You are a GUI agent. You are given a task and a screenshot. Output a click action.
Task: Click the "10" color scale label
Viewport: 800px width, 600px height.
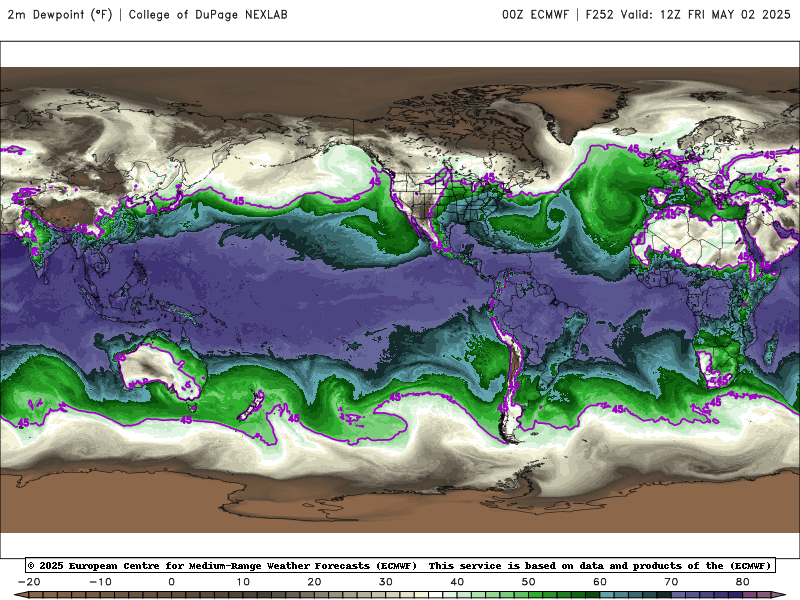pos(243,582)
